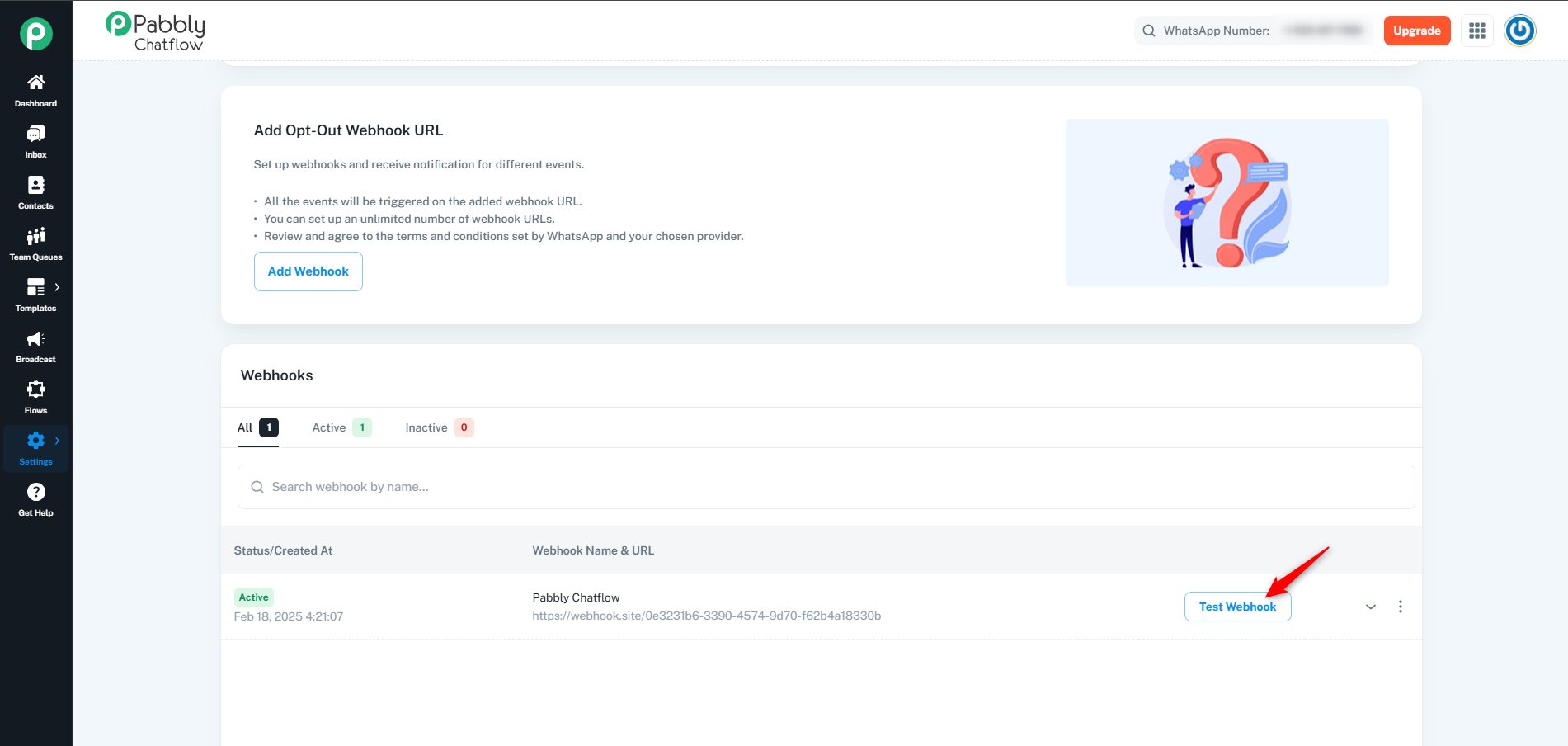The image size is (1568, 746).
Task: Click the Add Webhook button
Action: (308, 271)
